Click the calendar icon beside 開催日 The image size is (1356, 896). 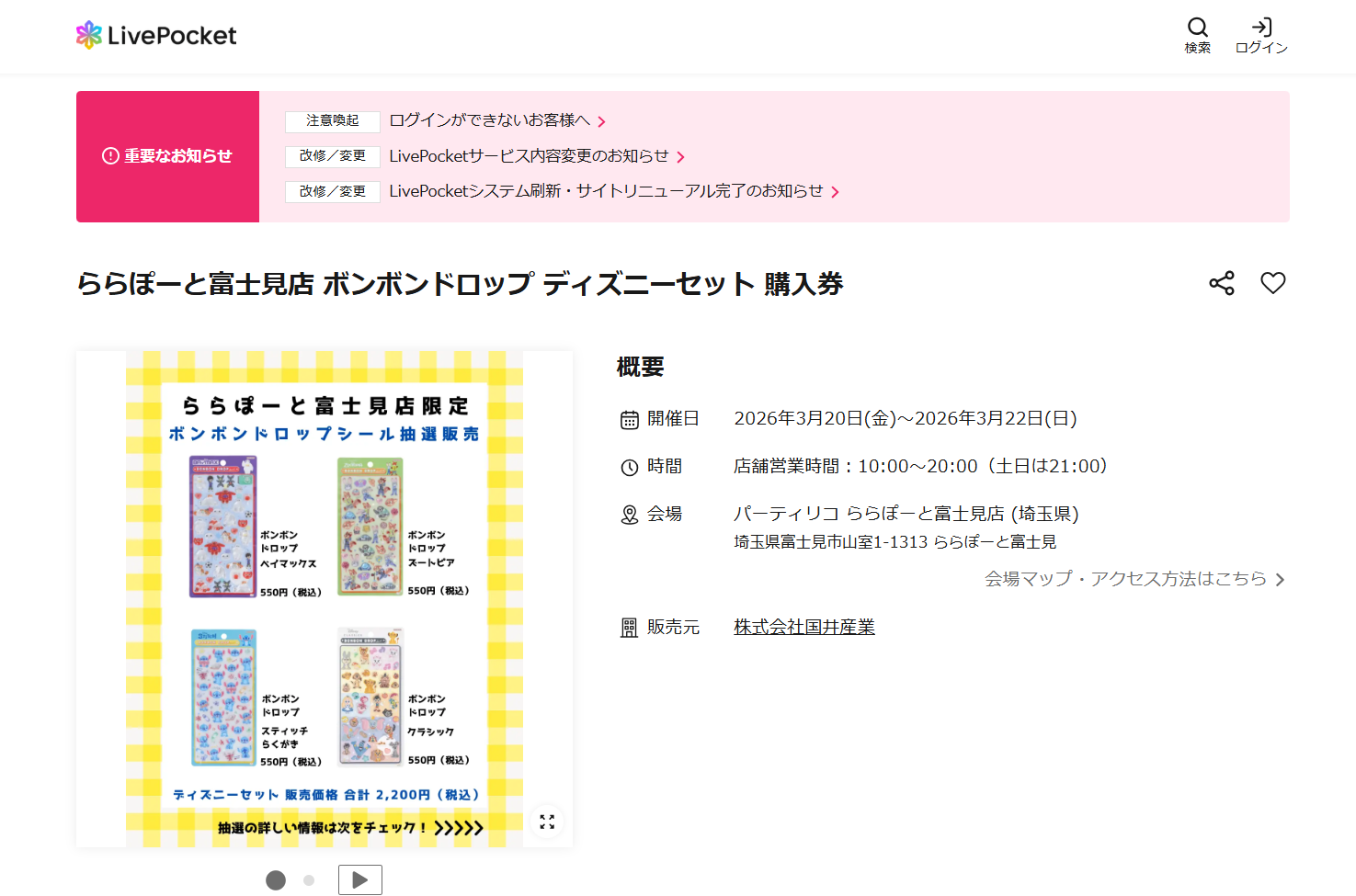(x=629, y=418)
